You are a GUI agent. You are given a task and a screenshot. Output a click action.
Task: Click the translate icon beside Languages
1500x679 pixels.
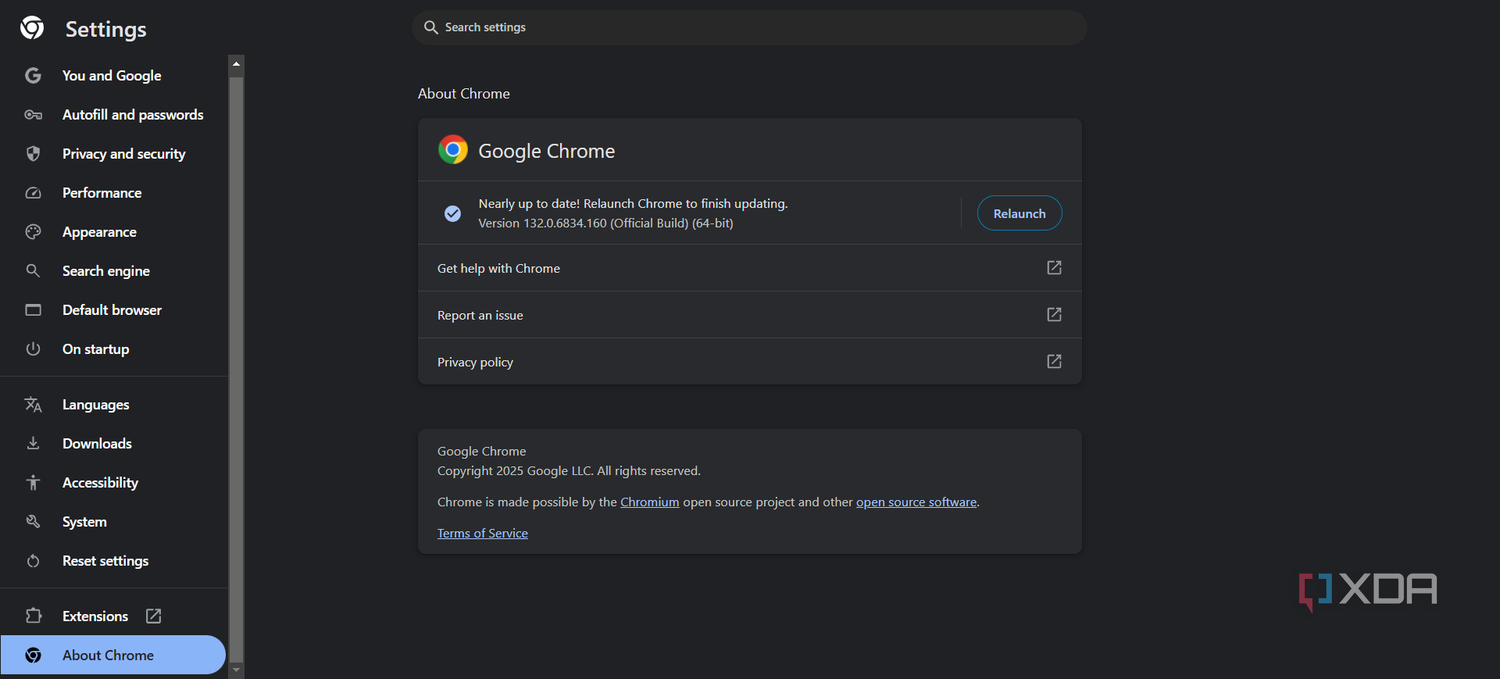pyautogui.click(x=33, y=405)
